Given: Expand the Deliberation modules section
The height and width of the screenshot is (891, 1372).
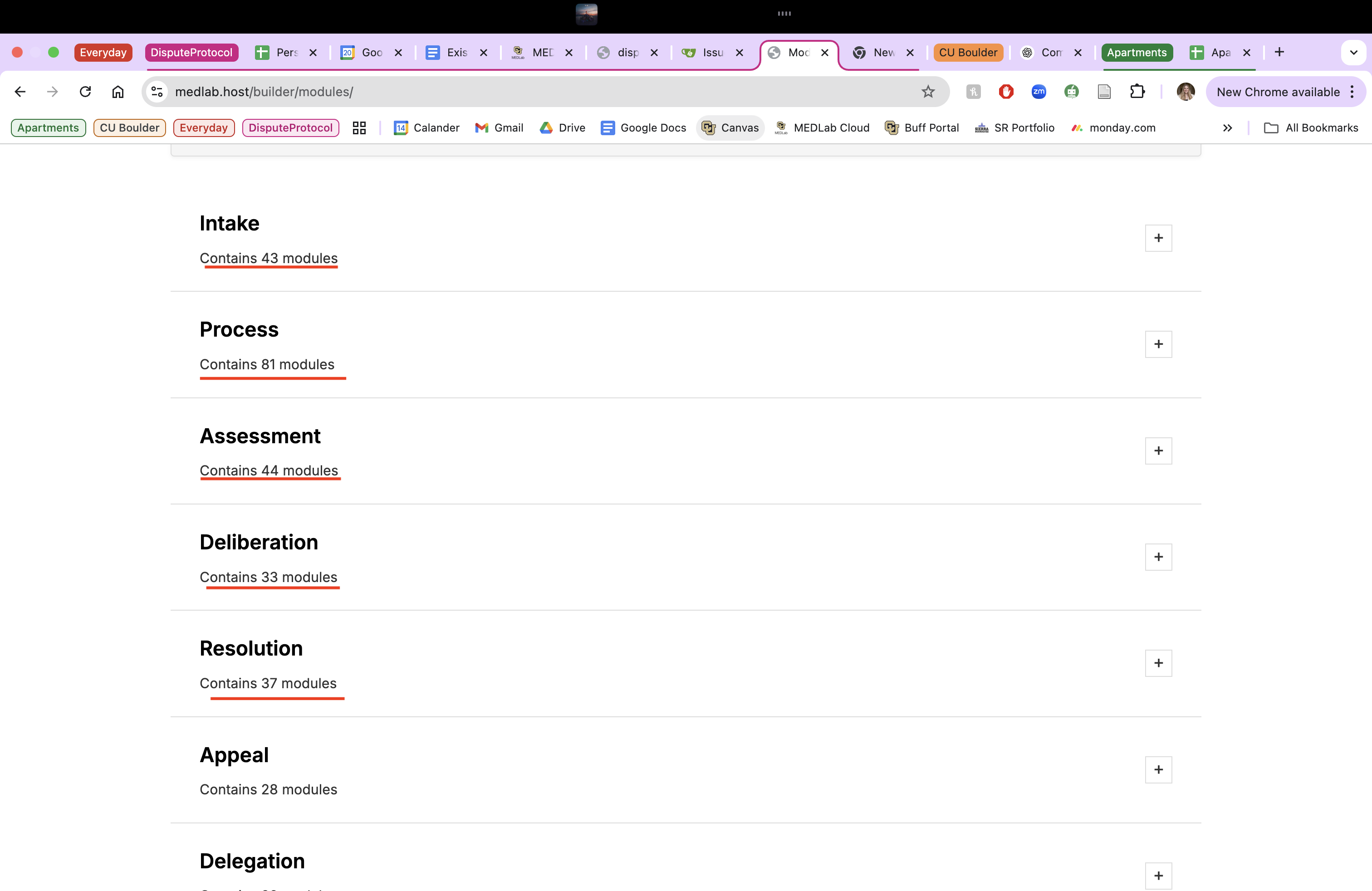Looking at the screenshot, I should [1158, 557].
